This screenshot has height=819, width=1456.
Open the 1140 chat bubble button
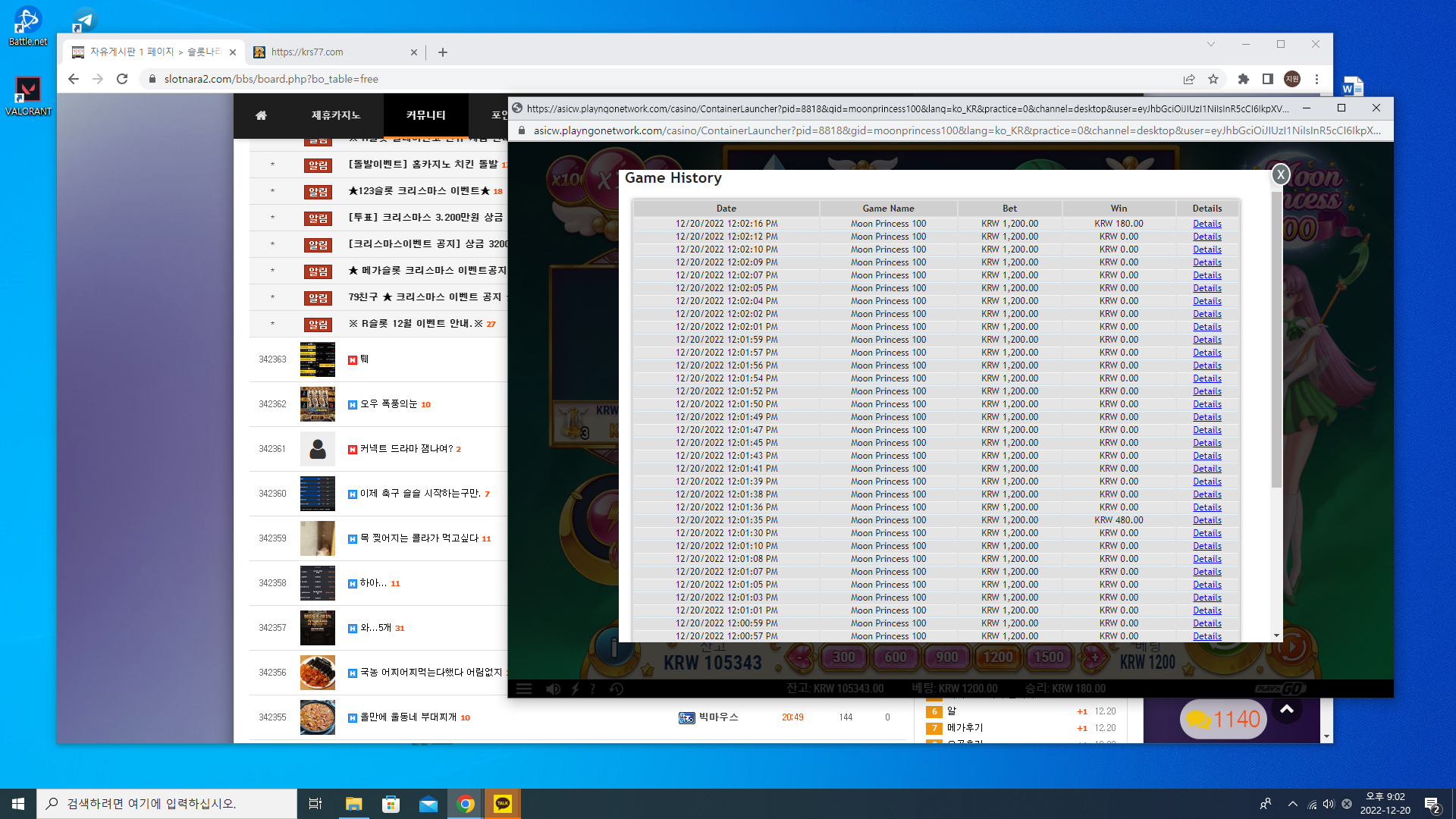coord(1223,719)
